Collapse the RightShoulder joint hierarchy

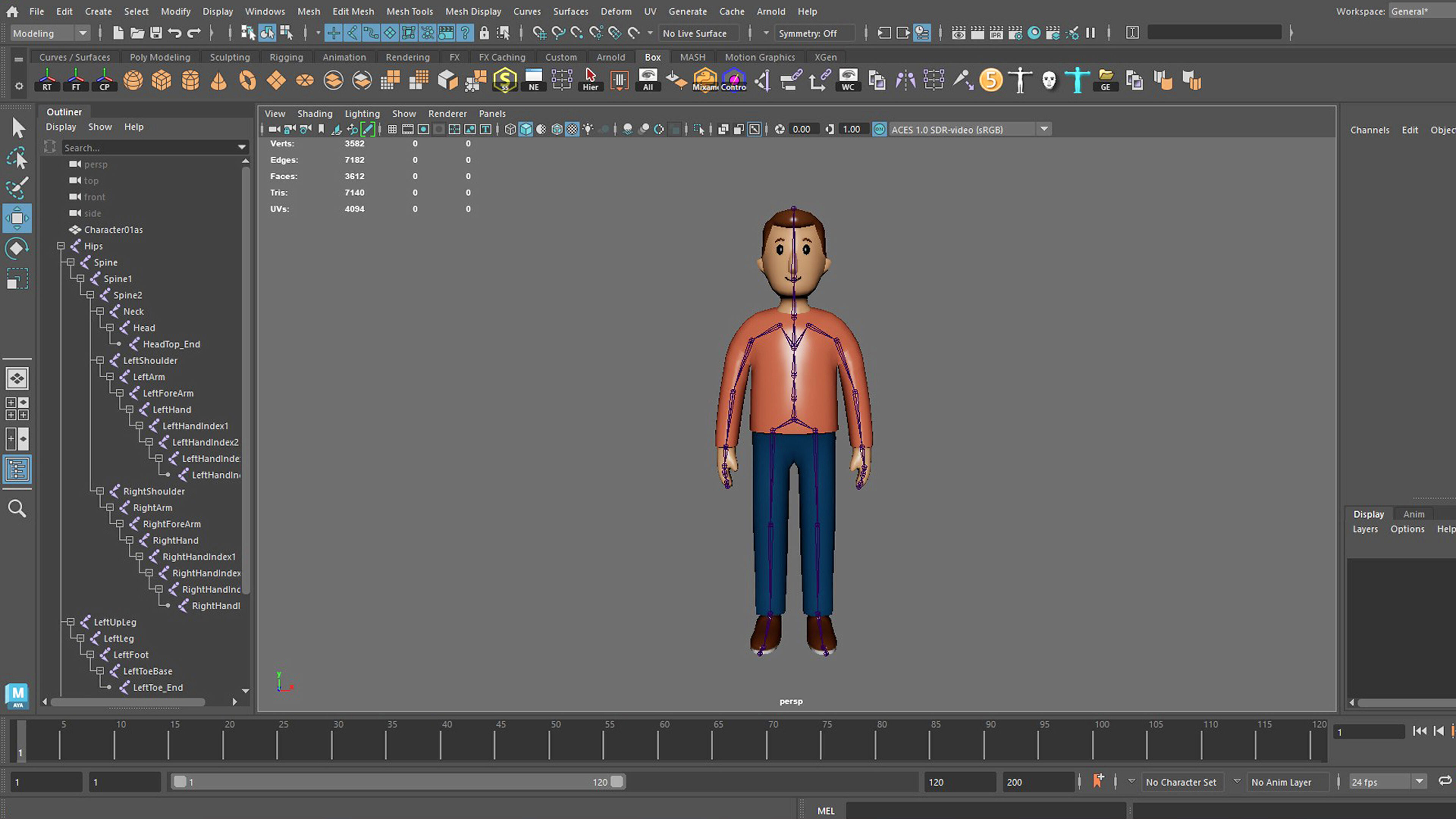click(x=100, y=491)
